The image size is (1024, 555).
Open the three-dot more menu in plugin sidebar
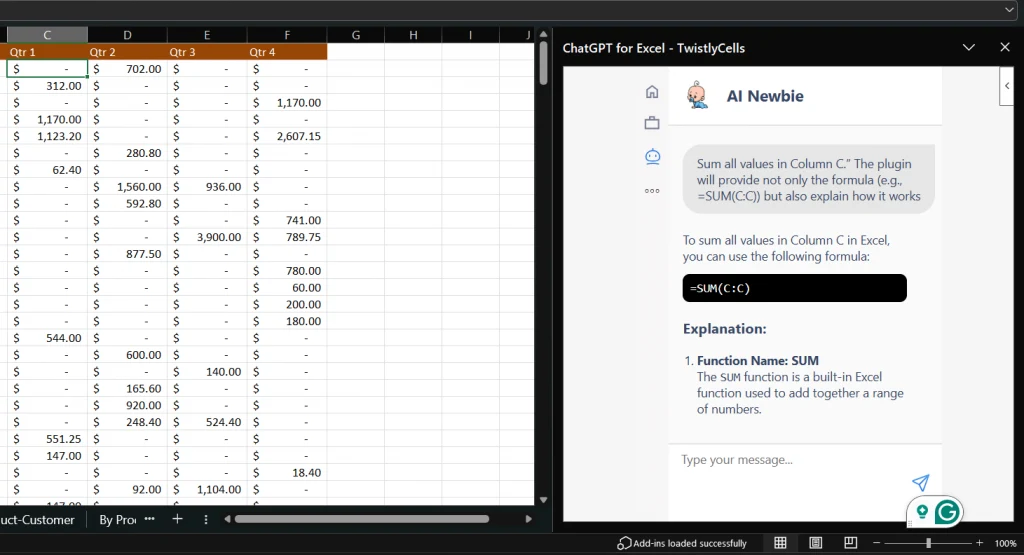click(x=652, y=190)
